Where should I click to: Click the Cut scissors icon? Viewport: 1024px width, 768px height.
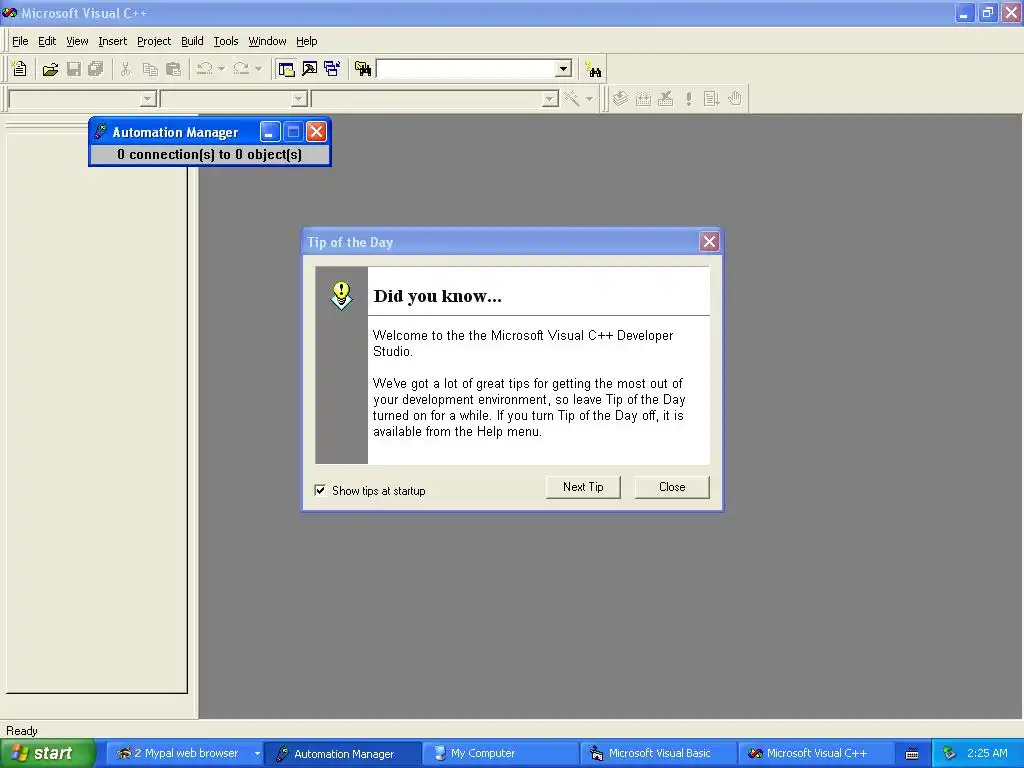click(x=126, y=69)
